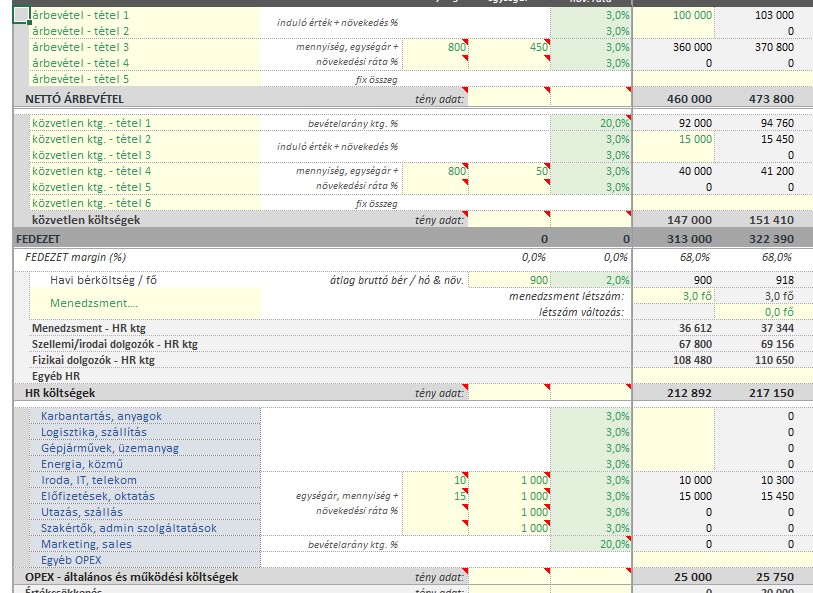Select 'Gépjárművek, üzemanyag' cost item

145,448
